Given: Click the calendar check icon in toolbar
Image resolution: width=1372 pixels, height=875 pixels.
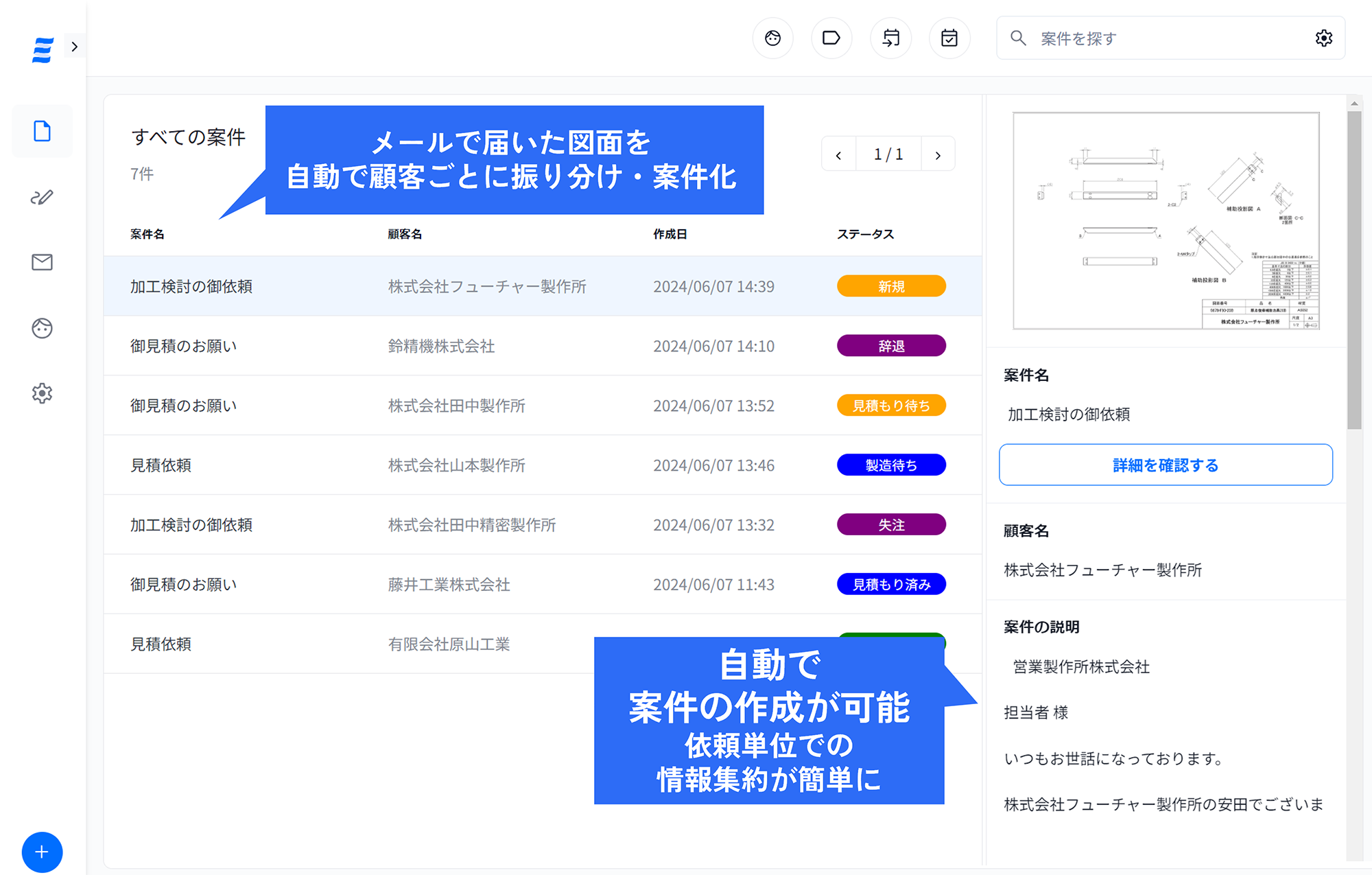Looking at the screenshot, I should click(949, 38).
